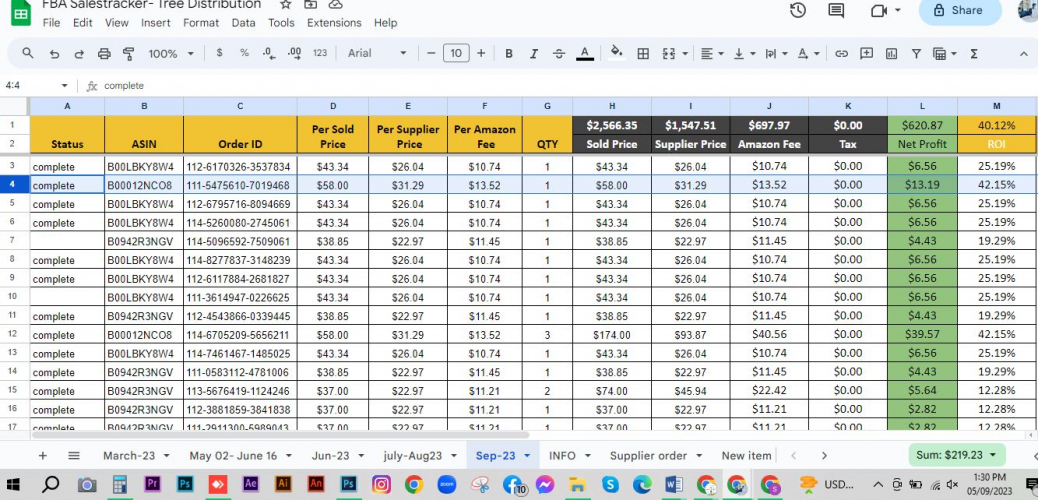Open more number formats 123 button
Viewport: 1038px width, 500px height.
point(320,53)
